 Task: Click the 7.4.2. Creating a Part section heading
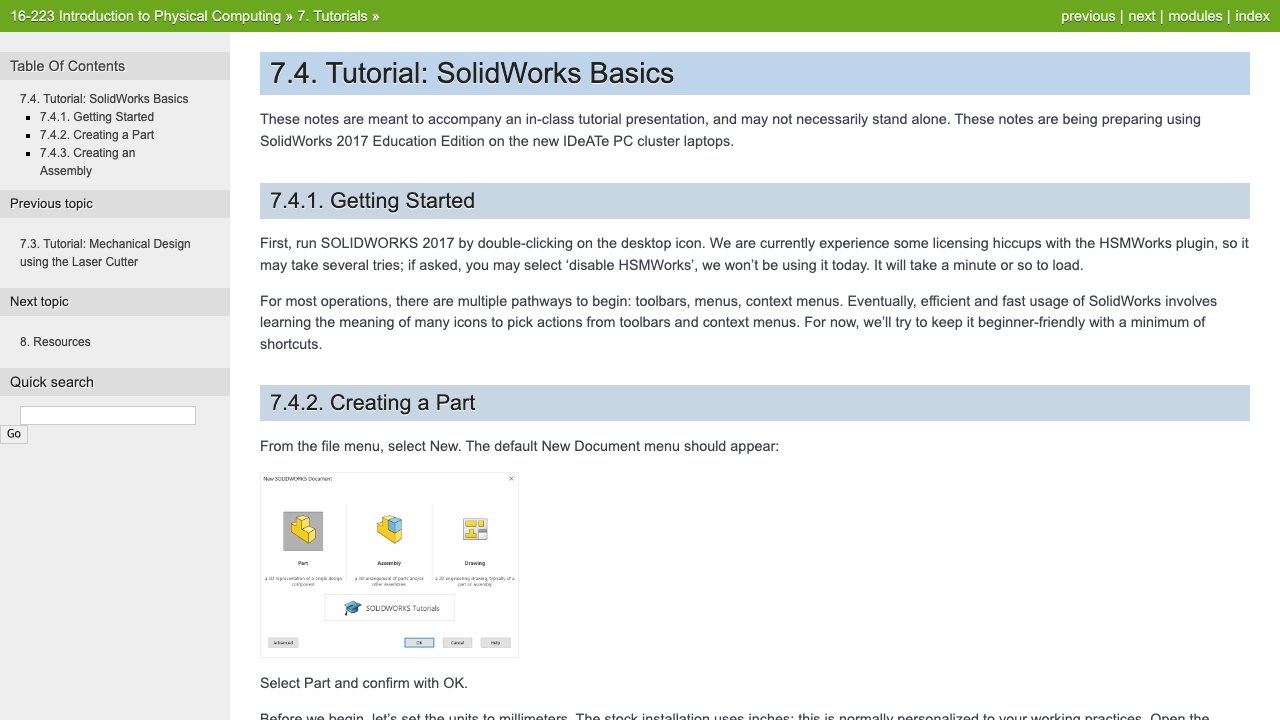click(755, 403)
